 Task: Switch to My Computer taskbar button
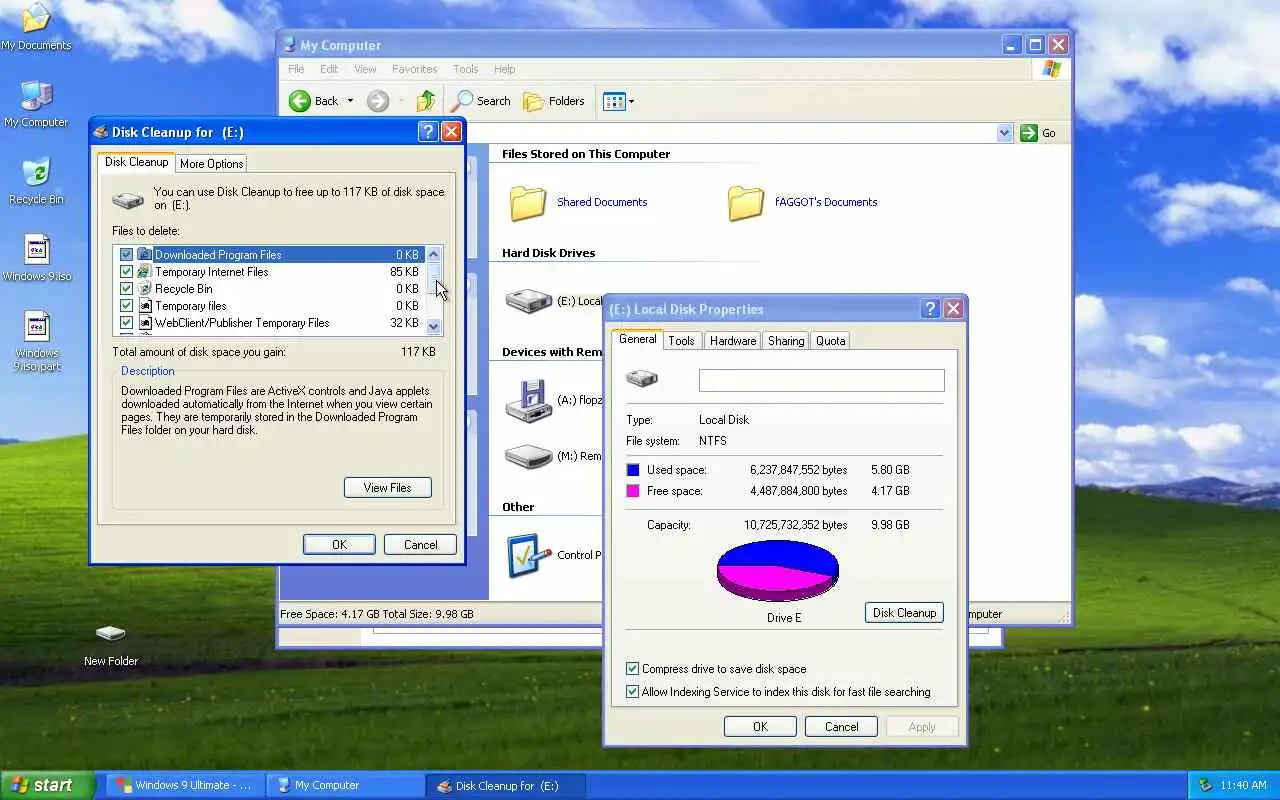[346, 785]
